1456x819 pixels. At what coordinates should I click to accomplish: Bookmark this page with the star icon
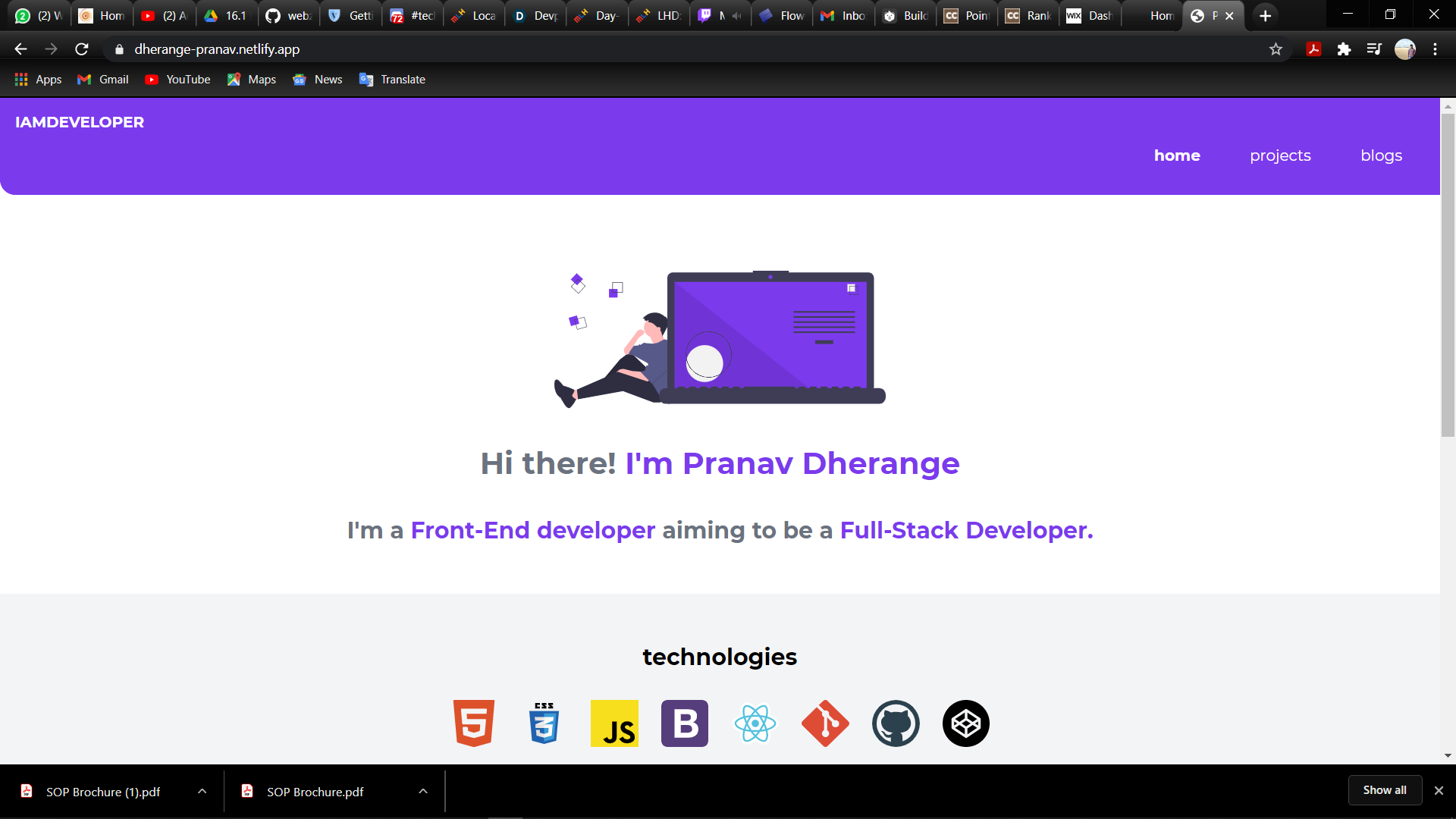[1276, 49]
